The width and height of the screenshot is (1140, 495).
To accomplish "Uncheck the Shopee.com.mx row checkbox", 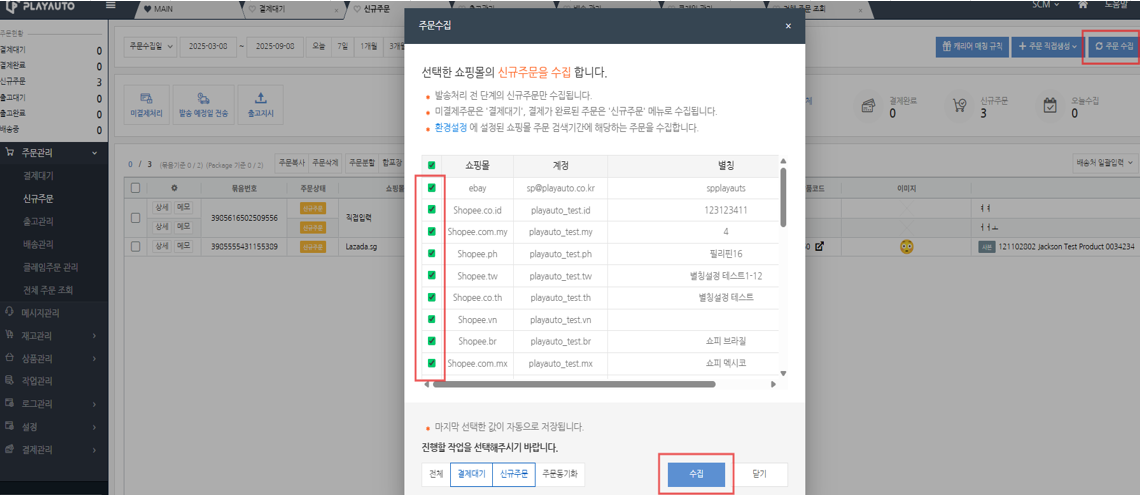I will point(431,363).
